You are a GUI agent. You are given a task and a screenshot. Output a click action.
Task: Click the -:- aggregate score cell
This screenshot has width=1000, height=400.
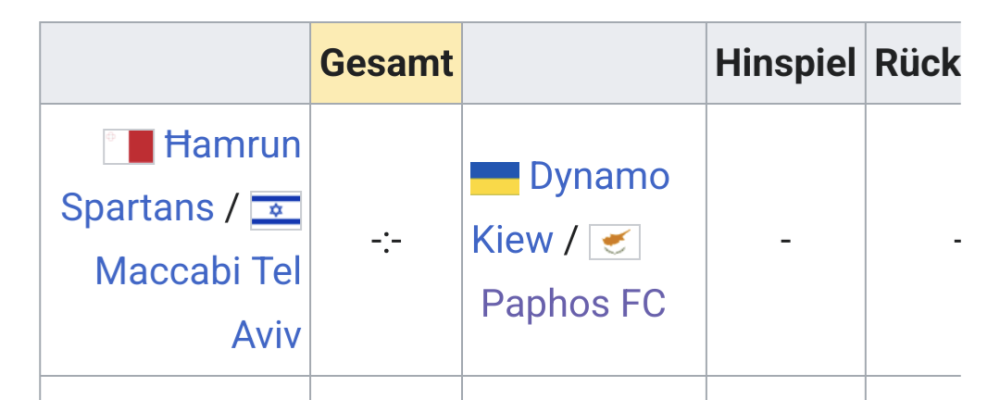pos(386,241)
